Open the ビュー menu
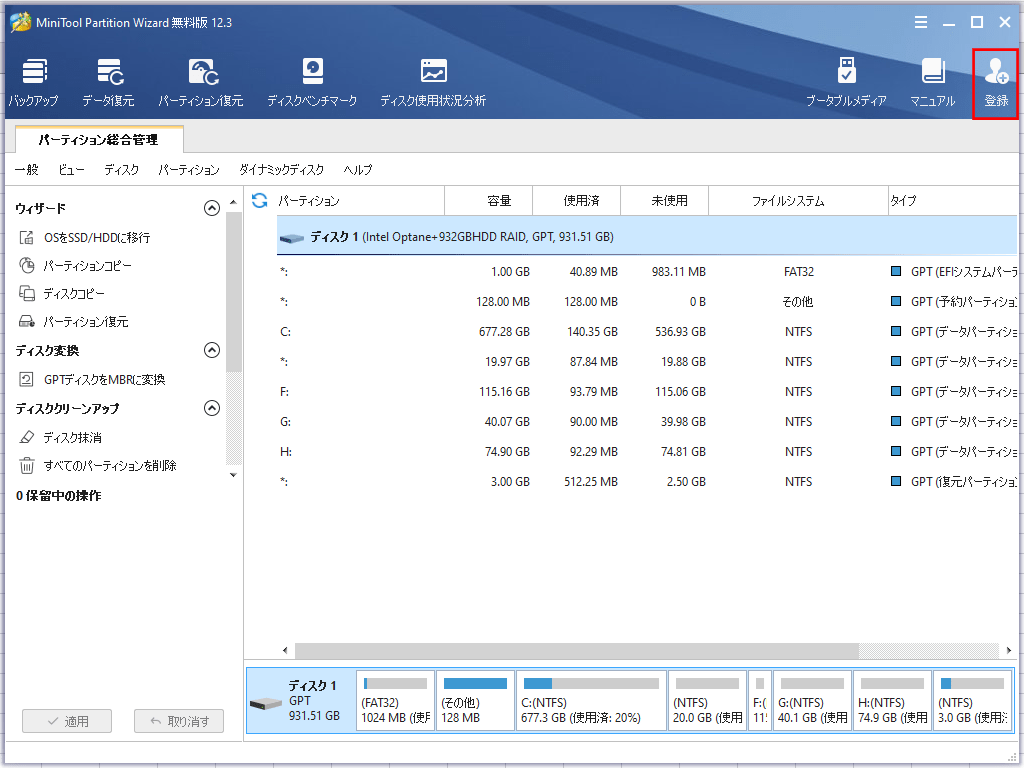This screenshot has width=1024, height=768. coord(71,170)
